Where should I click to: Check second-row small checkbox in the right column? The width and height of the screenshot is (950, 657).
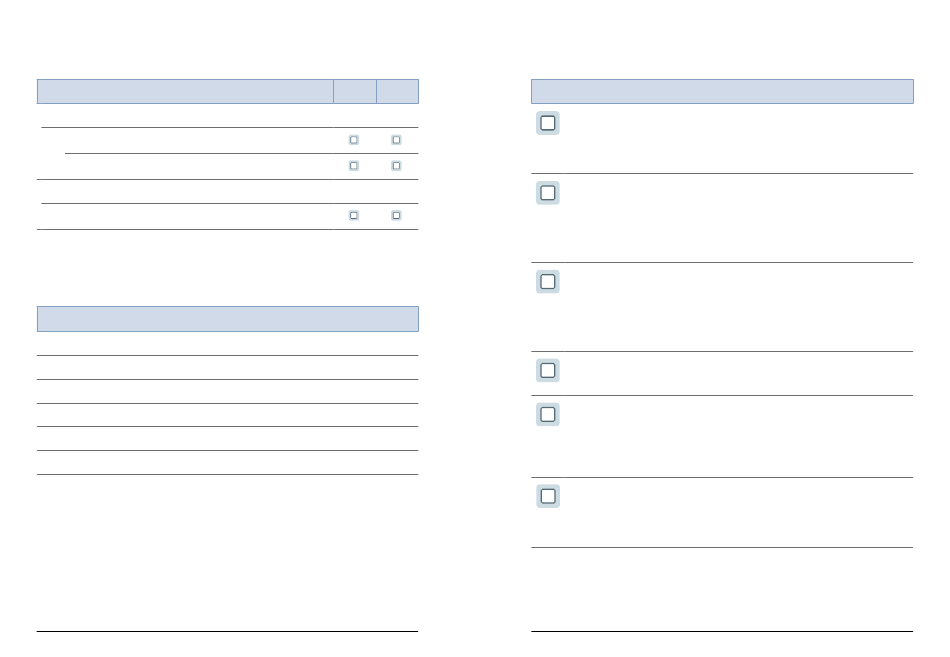pos(396,165)
